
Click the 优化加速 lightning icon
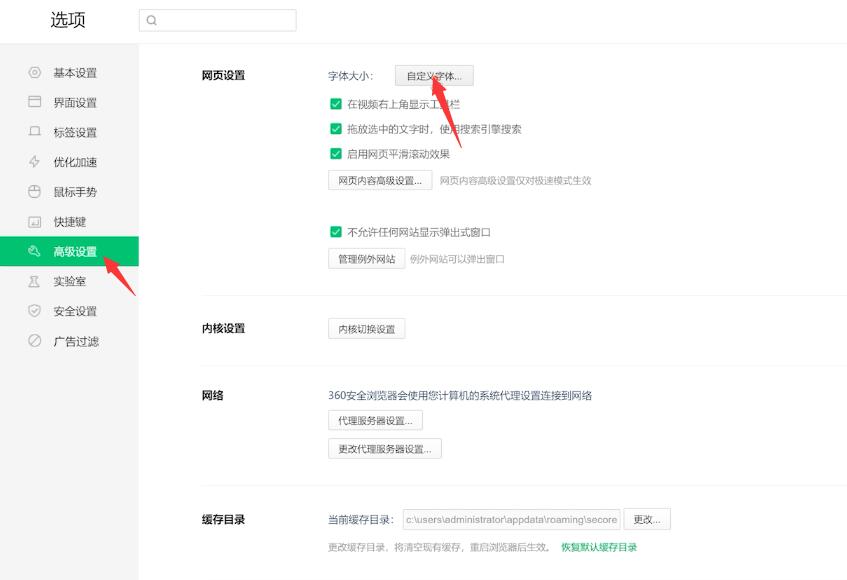(x=35, y=161)
